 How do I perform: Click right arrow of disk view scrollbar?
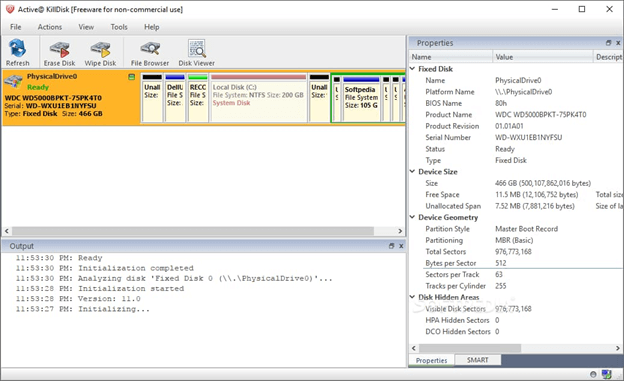tap(400, 231)
